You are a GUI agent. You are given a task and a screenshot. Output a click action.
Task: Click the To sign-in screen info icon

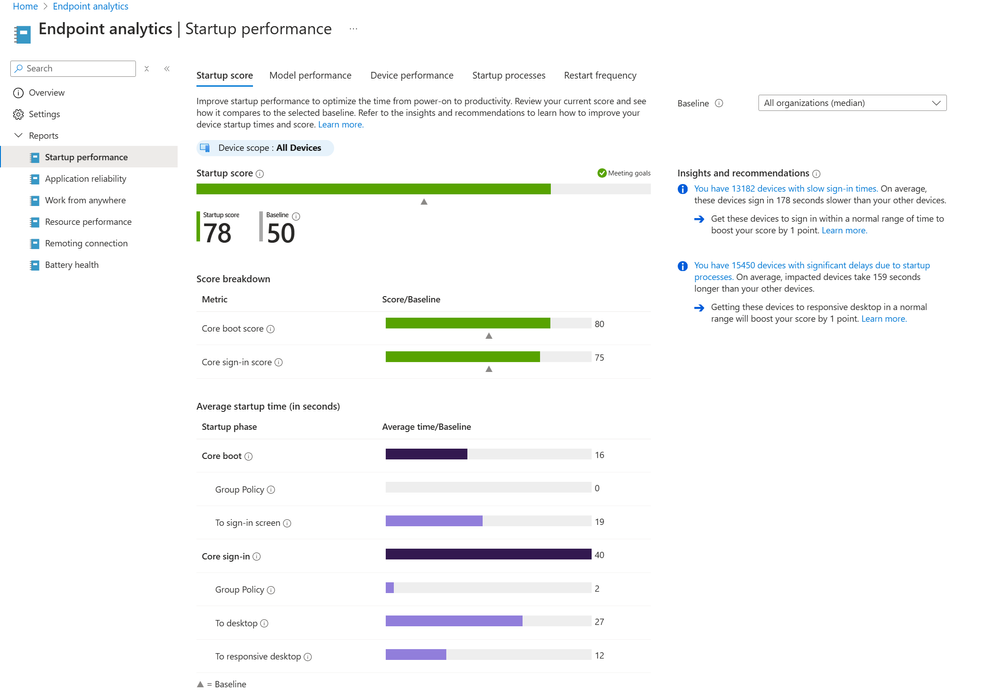pos(287,523)
